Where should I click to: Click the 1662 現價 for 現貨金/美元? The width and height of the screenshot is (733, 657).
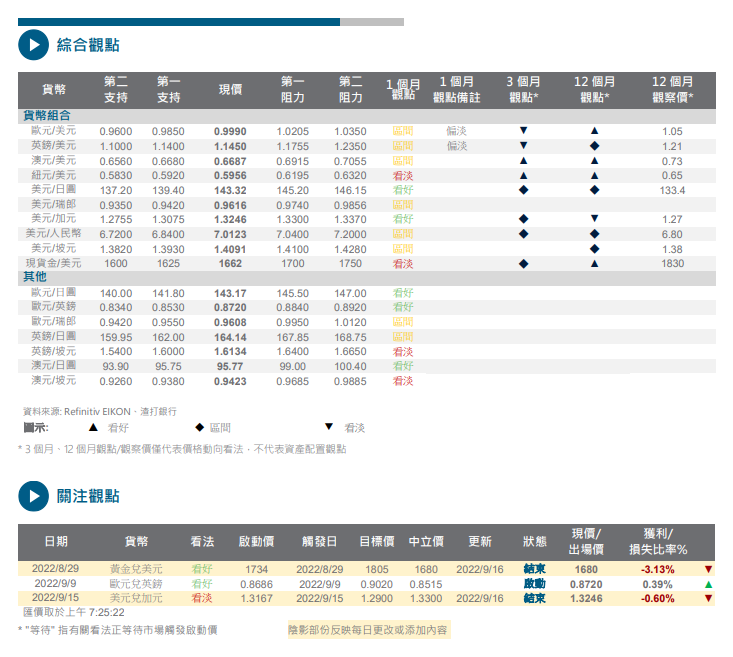(x=230, y=263)
